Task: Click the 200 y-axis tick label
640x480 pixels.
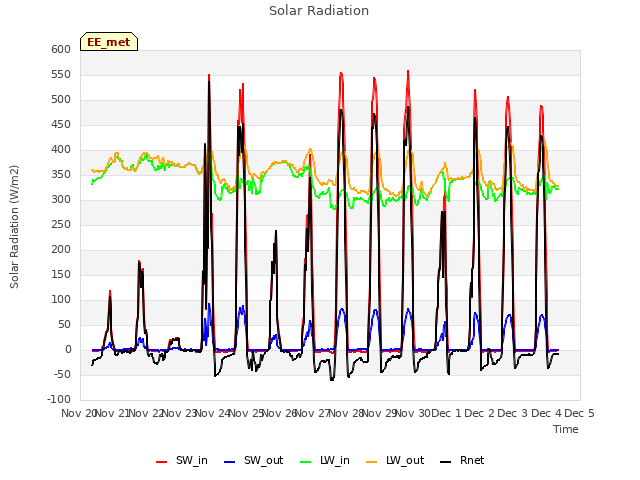Action: click(x=61, y=250)
